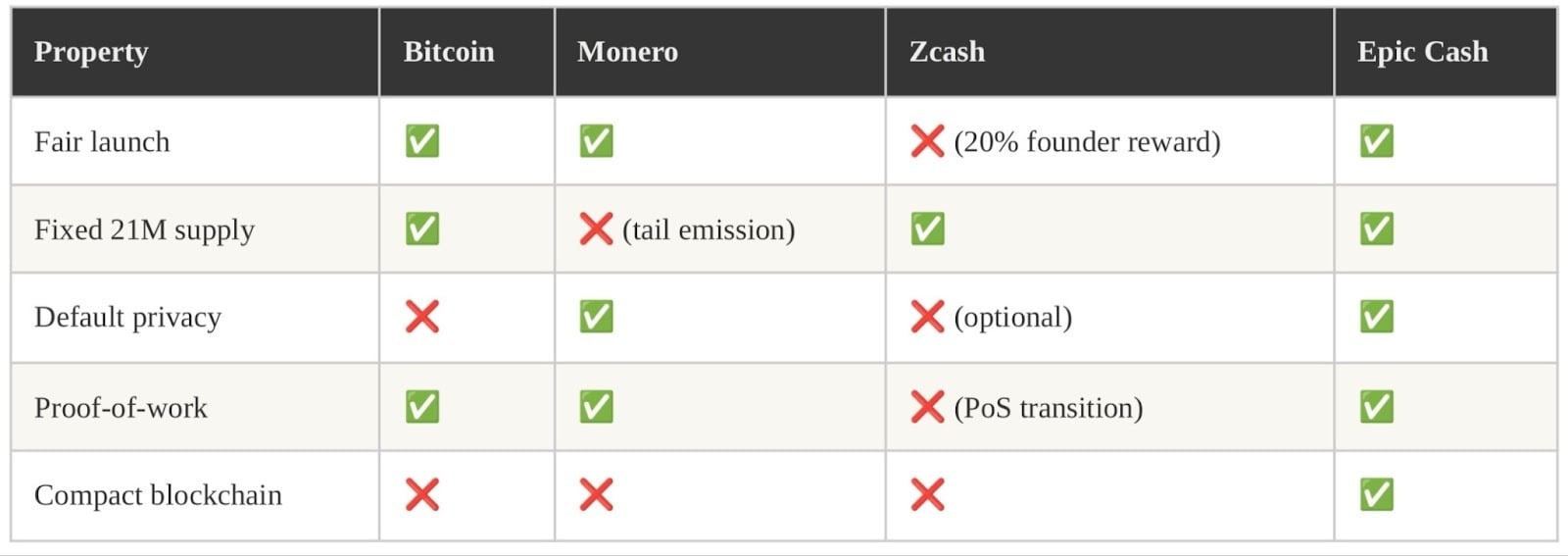Click the Compact blockchain row label
Screen dimensions: 1568x556
pyautogui.click(x=158, y=495)
